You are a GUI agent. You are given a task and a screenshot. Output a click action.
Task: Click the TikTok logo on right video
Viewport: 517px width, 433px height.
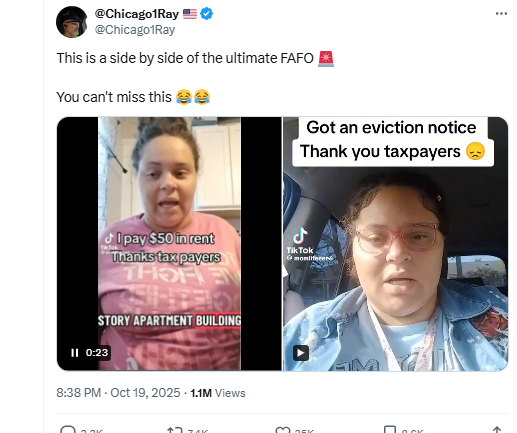(x=300, y=240)
